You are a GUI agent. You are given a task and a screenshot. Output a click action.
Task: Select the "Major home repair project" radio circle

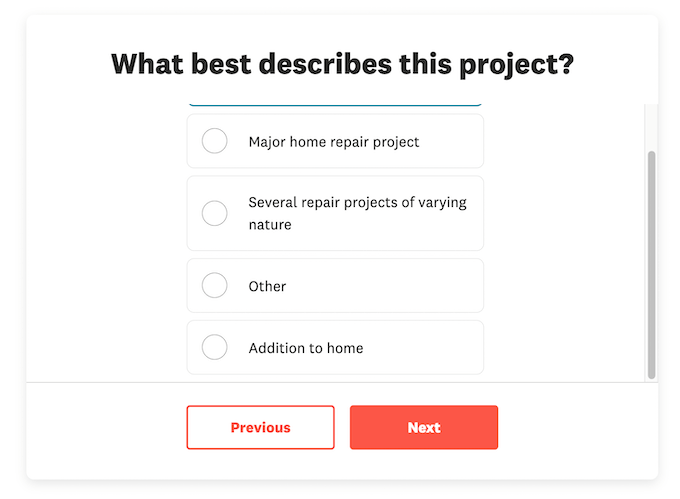tap(215, 141)
